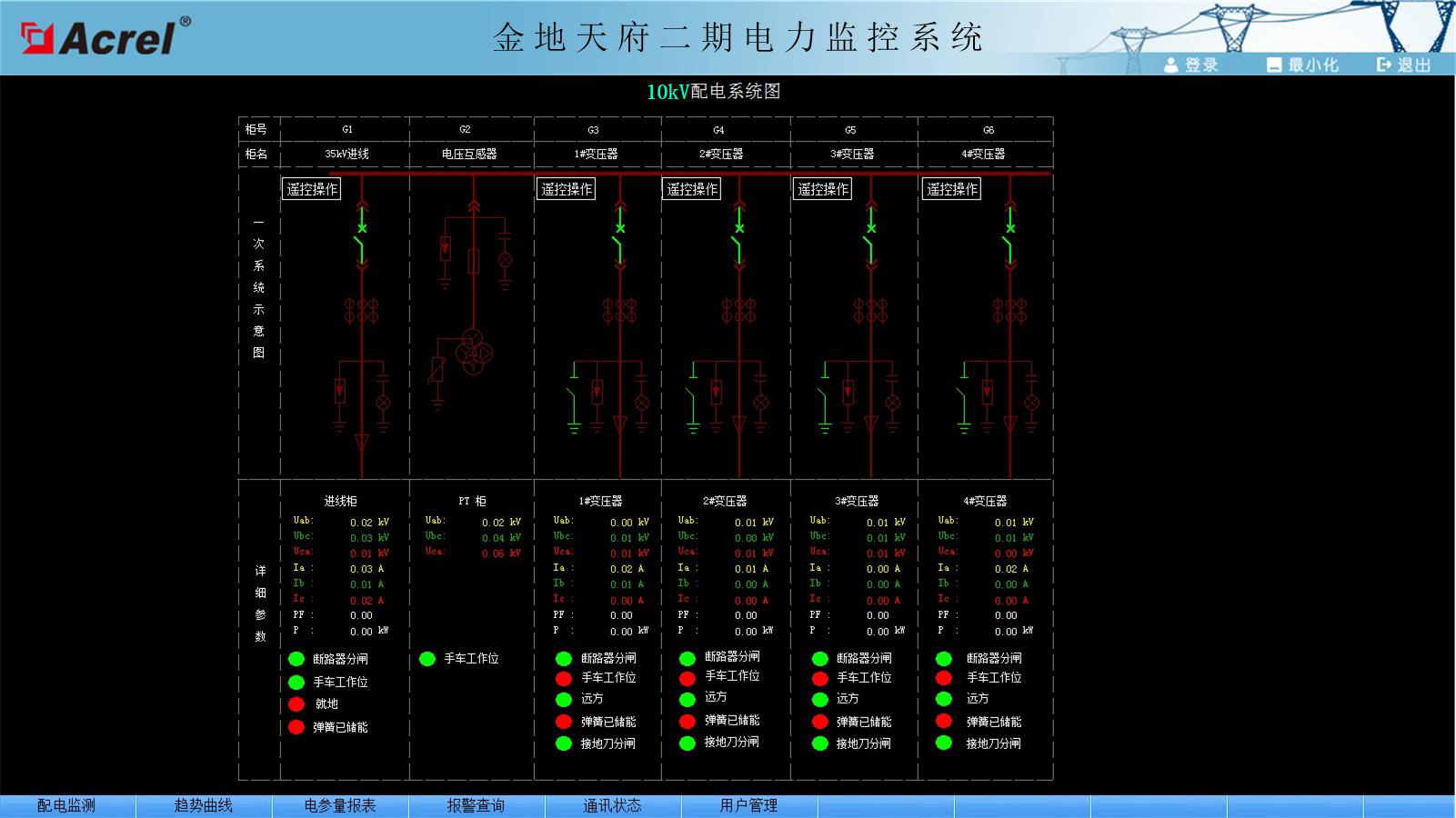The height and width of the screenshot is (818, 1456).
Task: Click the 进线柜 断路器分闸 status indicator
Action: 296,659
